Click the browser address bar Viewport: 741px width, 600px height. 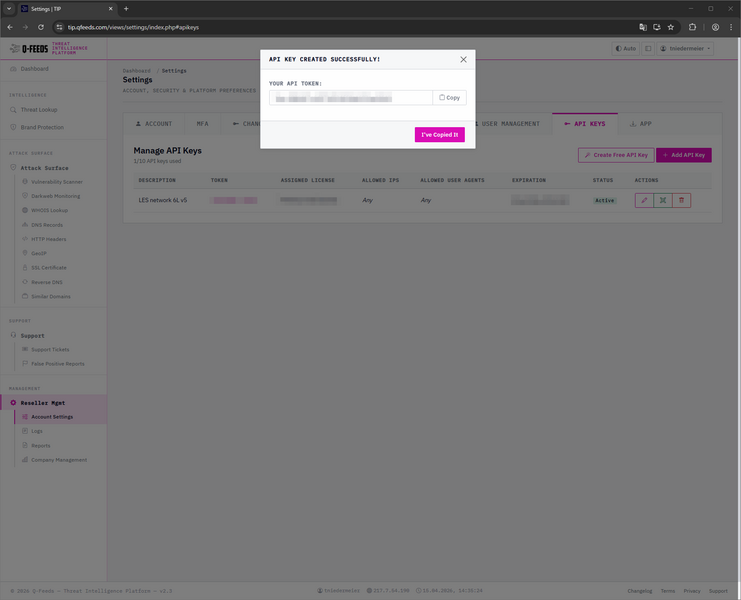(x=350, y=27)
